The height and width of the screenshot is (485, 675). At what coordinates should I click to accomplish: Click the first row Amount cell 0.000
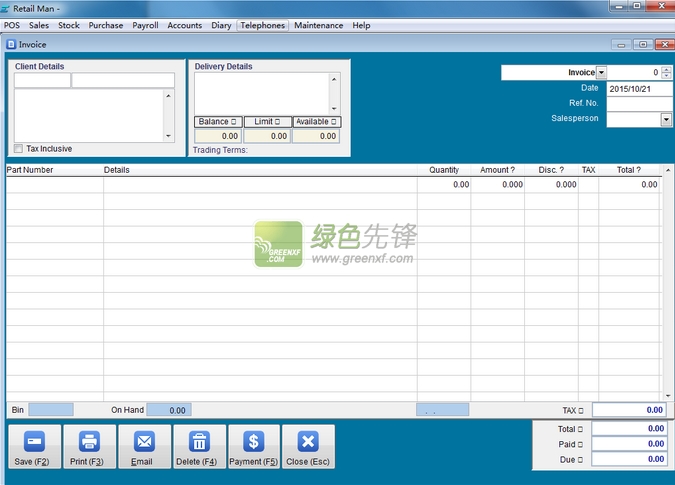tap(497, 185)
